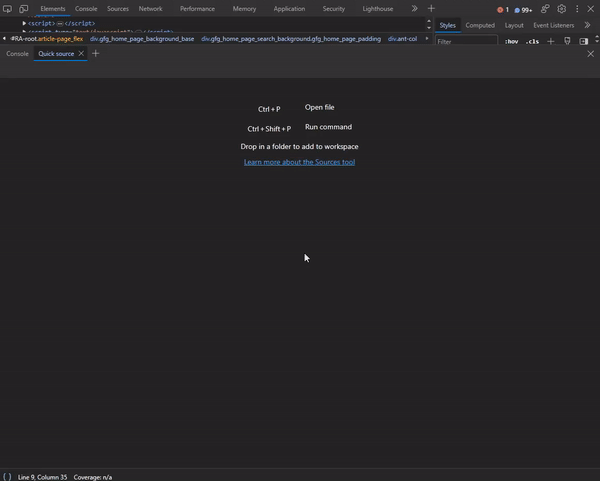Select the div.gfg_home_page_search_background breadcrumb
600x481 pixels.
coord(291,39)
